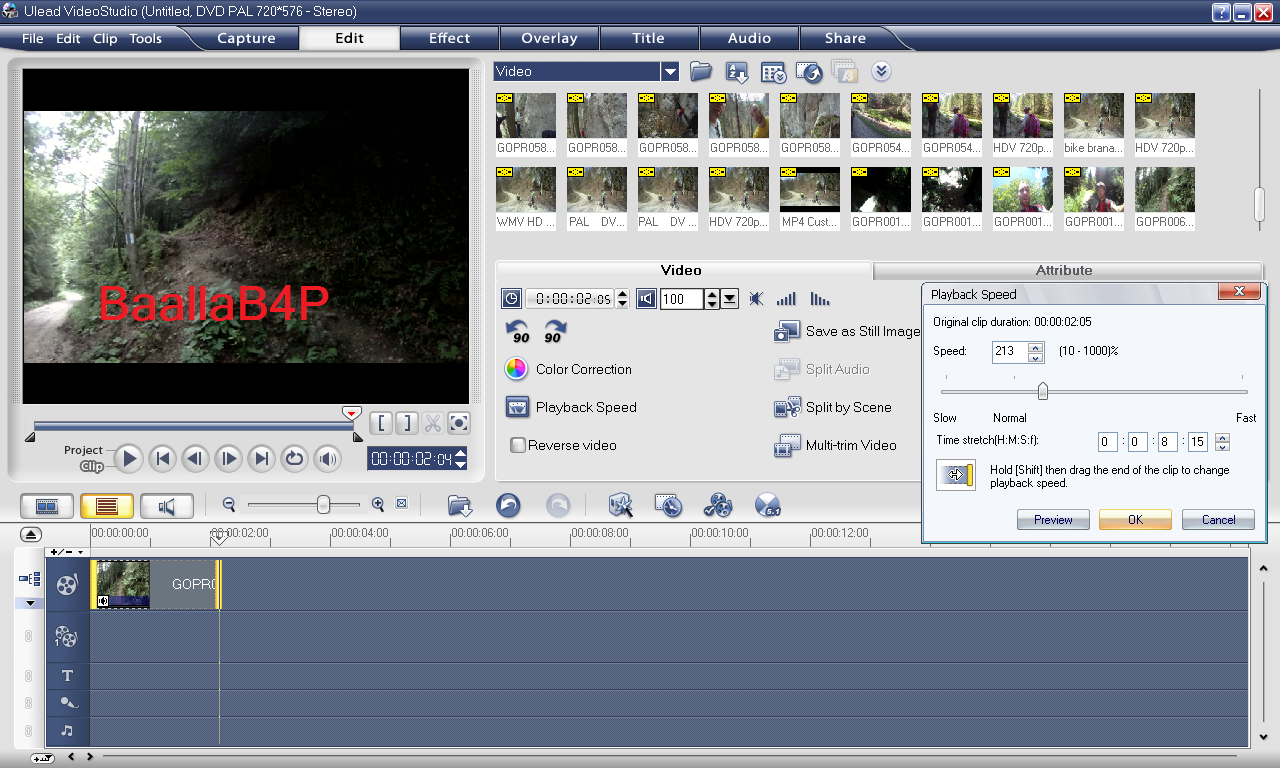This screenshot has height=768, width=1280.
Task: Open the File menu
Action: tap(33, 39)
